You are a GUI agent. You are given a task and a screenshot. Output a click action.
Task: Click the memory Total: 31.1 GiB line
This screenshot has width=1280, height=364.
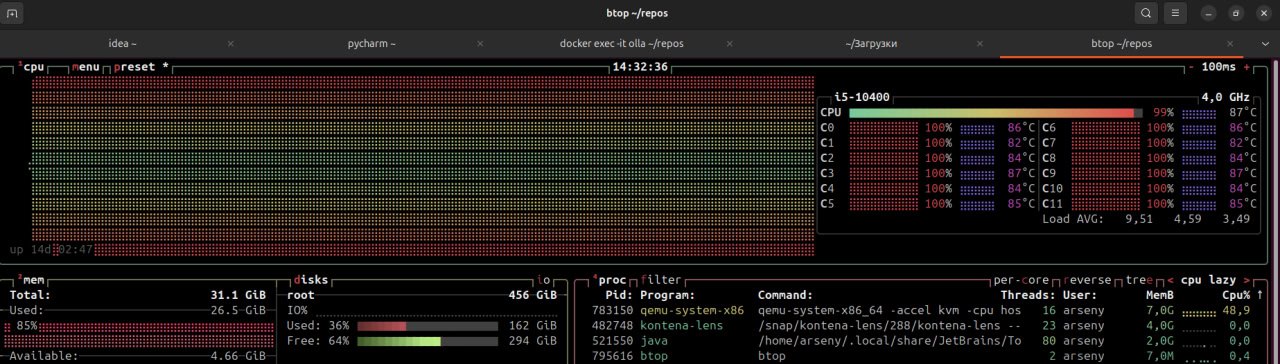[x=138, y=295]
